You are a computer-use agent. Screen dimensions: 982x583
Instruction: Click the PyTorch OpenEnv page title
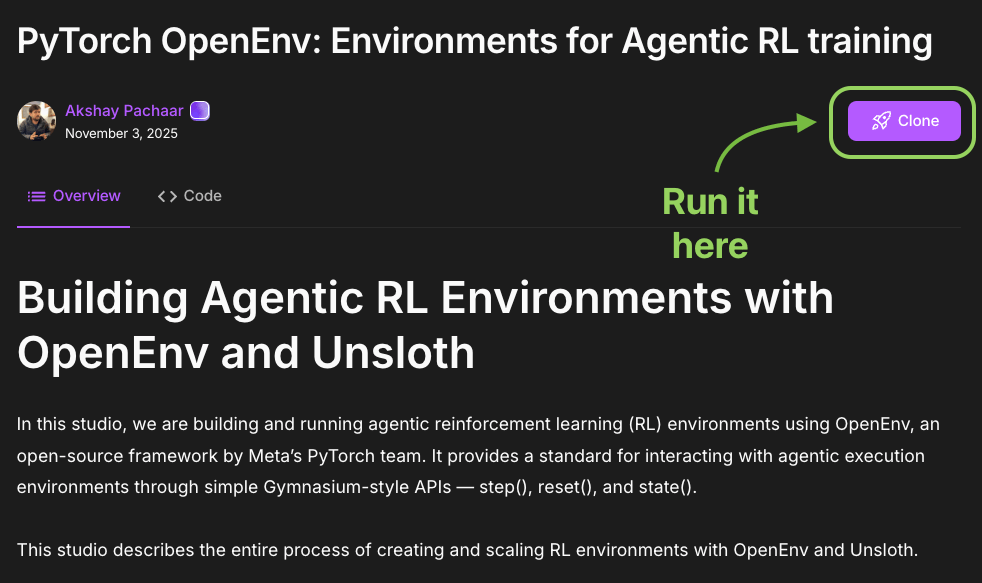[x=474, y=41]
